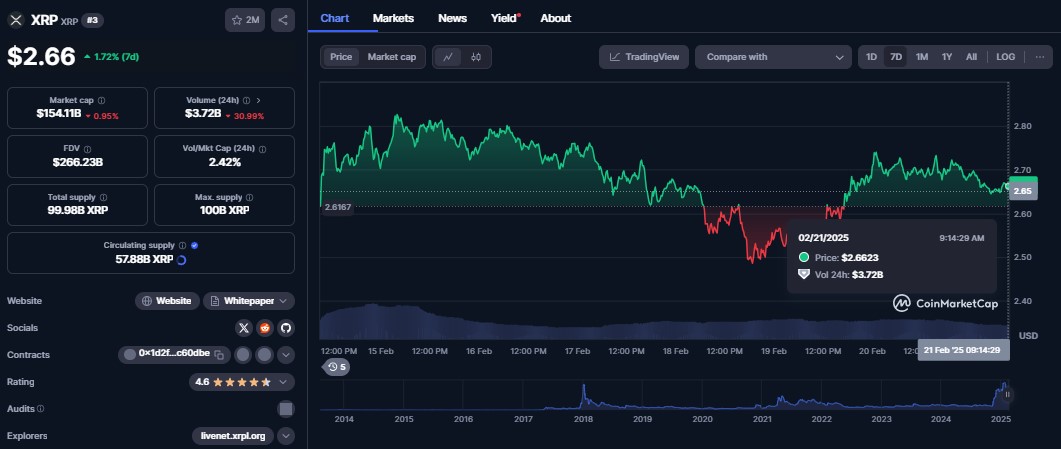
Task: Expand the 4.6 Rating dropdown
Action: tap(242, 382)
